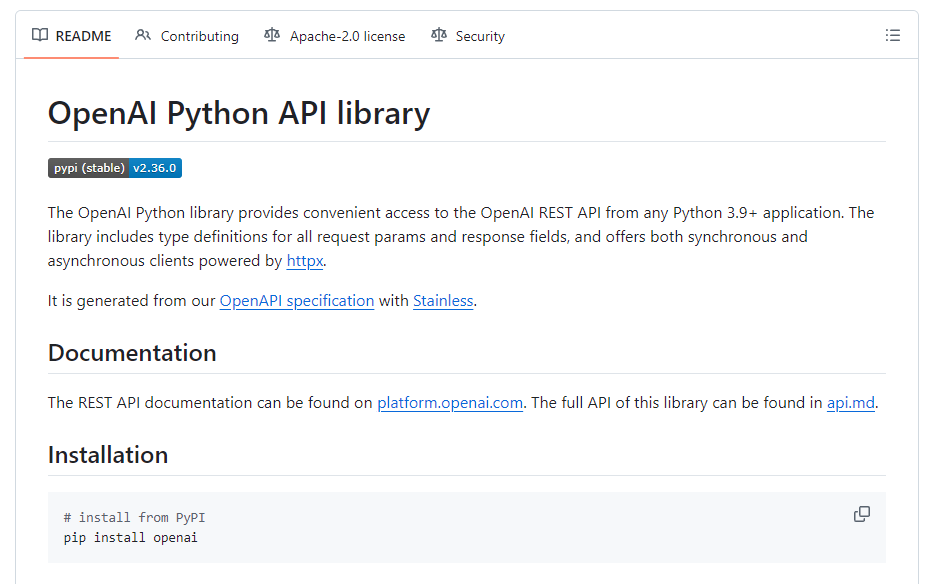The image size is (940, 584).
Task: Click the OpenAI Python API library heading
Action: pos(239,113)
